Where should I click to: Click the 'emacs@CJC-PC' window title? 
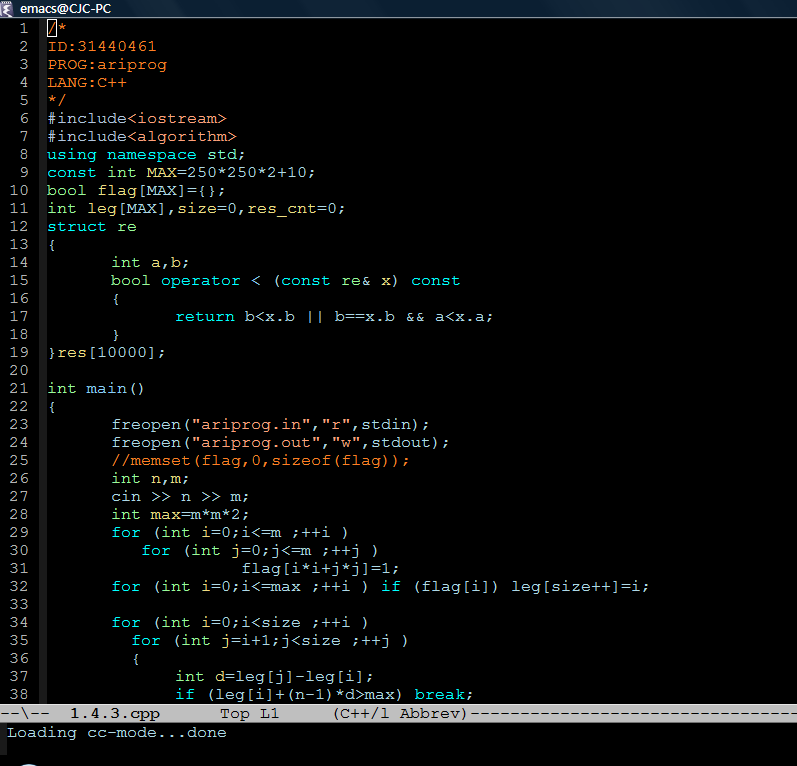click(x=66, y=9)
